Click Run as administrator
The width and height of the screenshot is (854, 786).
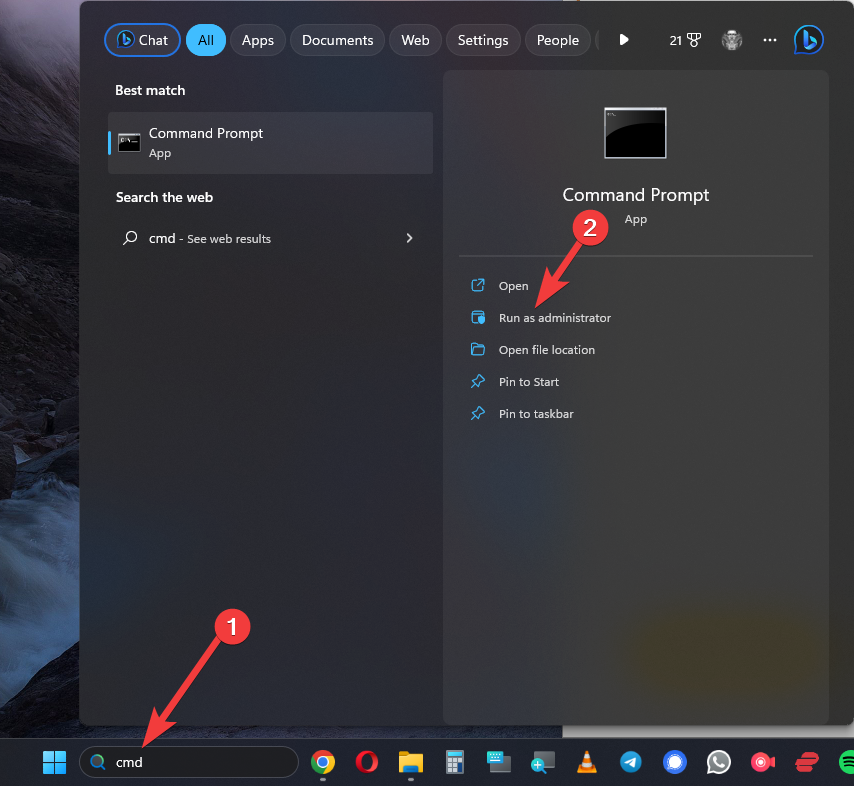(554, 318)
